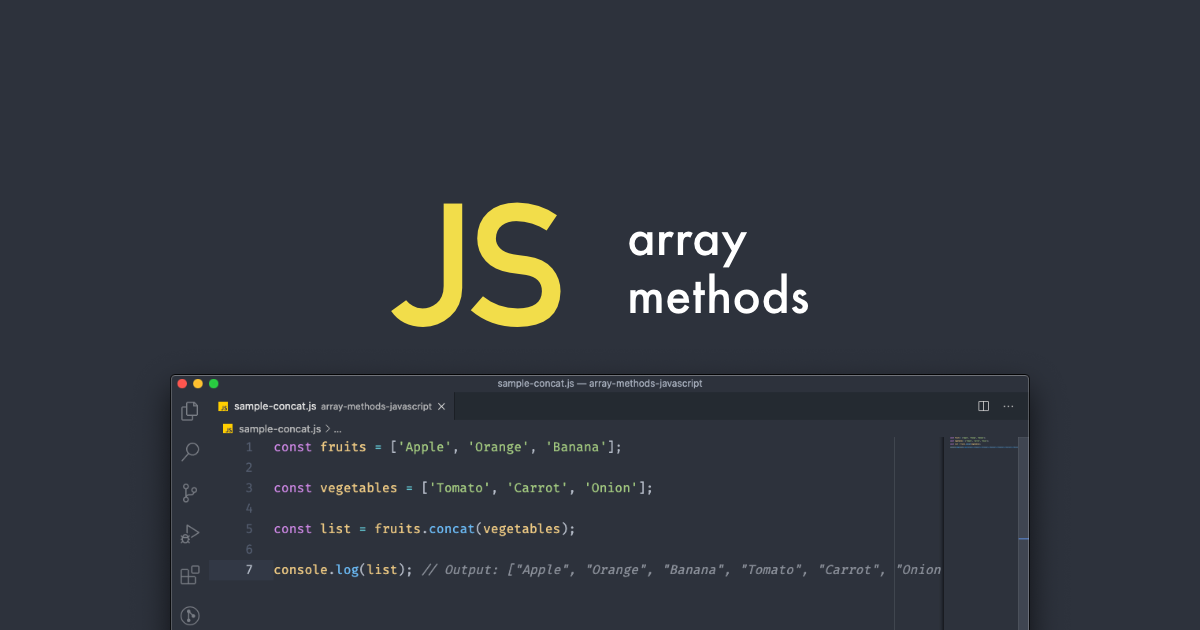Open the editor More Actions ellipsis menu

click(1008, 406)
